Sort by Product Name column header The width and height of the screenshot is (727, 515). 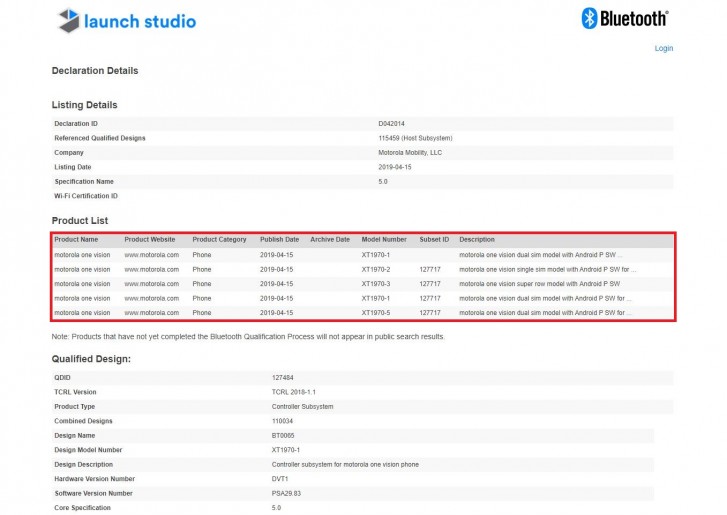[76, 240]
